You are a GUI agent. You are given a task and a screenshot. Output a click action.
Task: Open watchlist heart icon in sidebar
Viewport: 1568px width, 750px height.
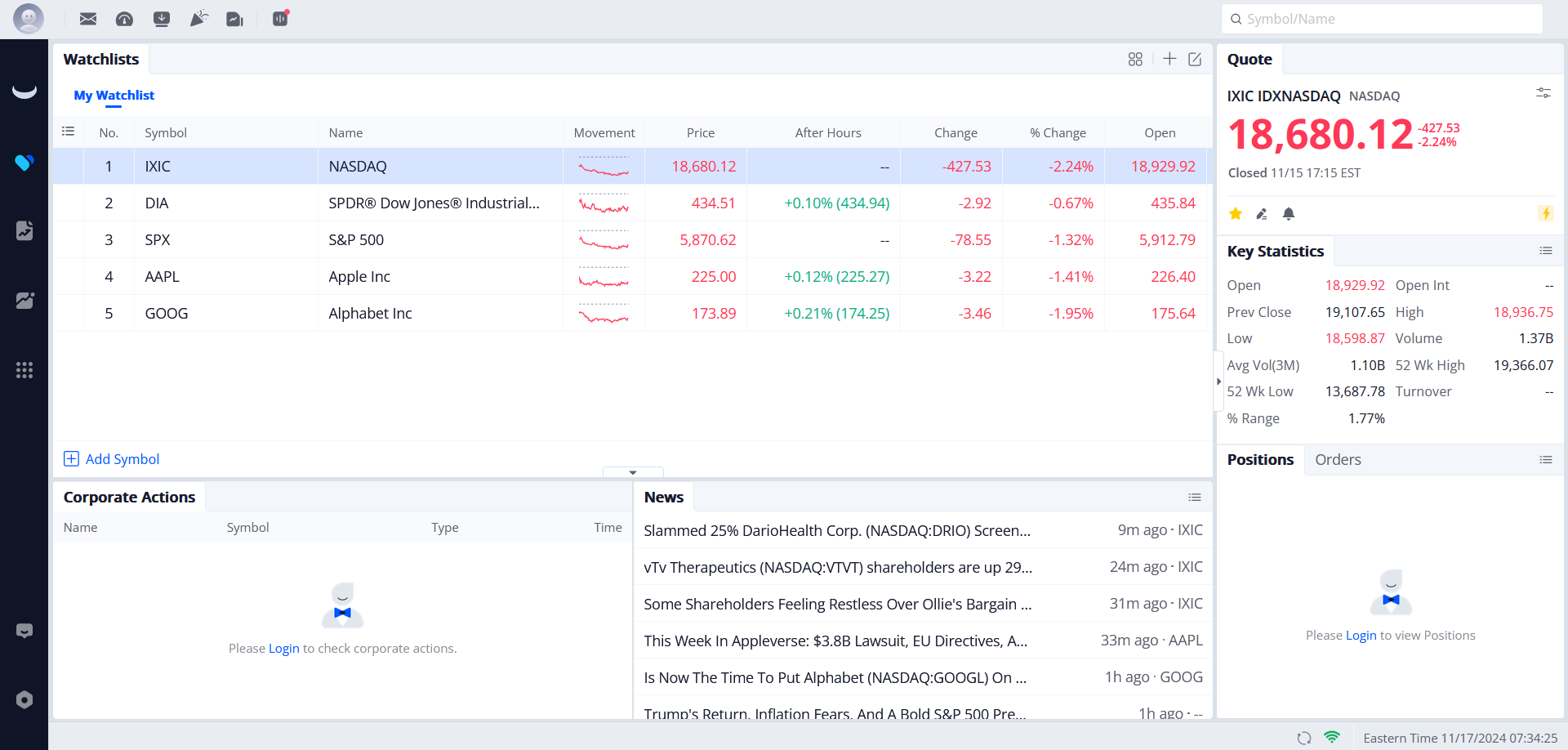(24, 163)
